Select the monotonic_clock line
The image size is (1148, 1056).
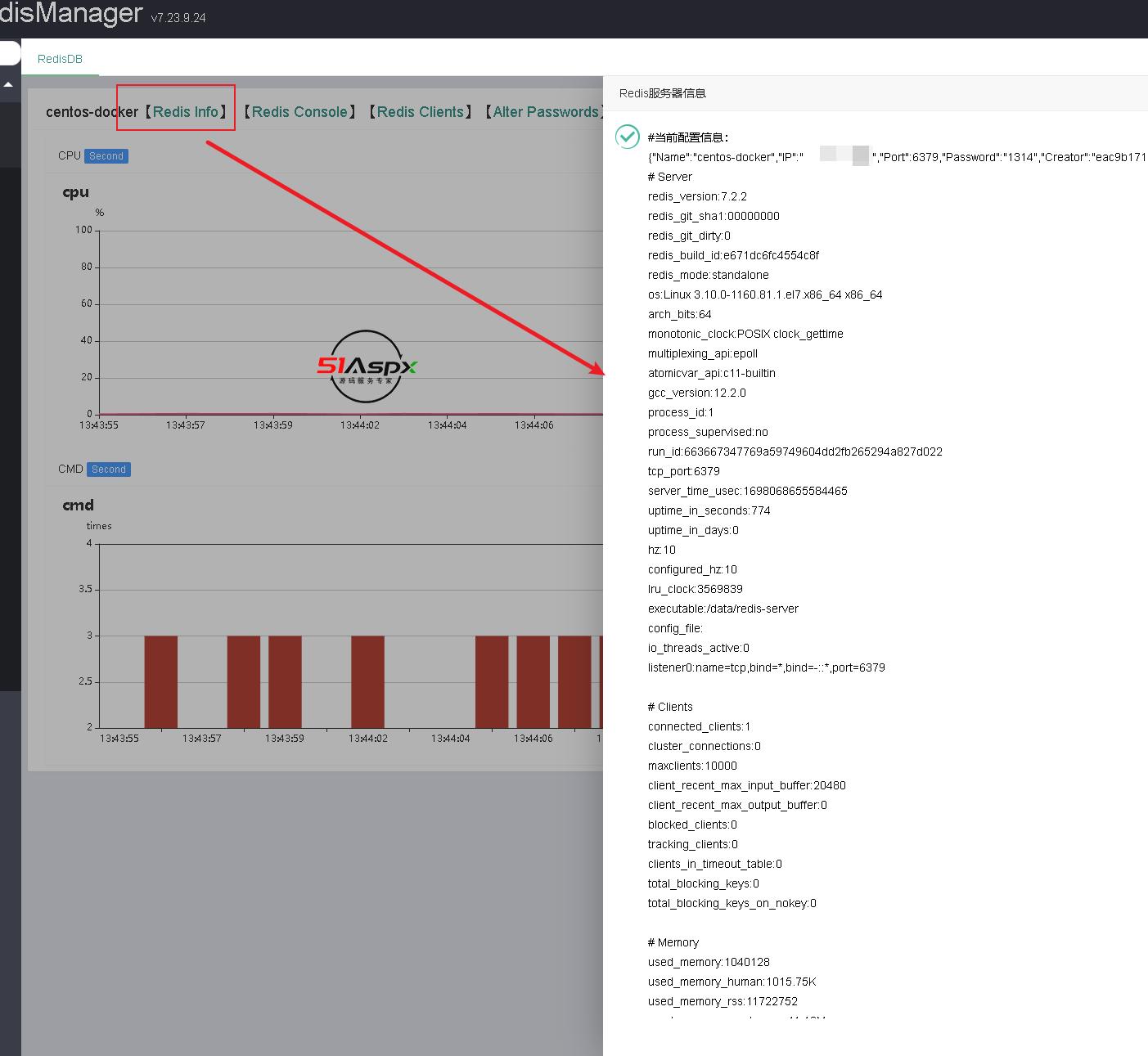pyautogui.click(x=745, y=334)
